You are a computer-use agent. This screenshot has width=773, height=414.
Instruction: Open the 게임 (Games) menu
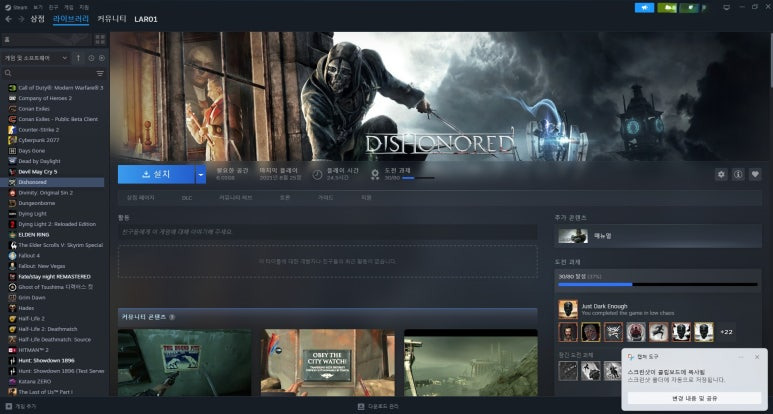coord(69,7)
